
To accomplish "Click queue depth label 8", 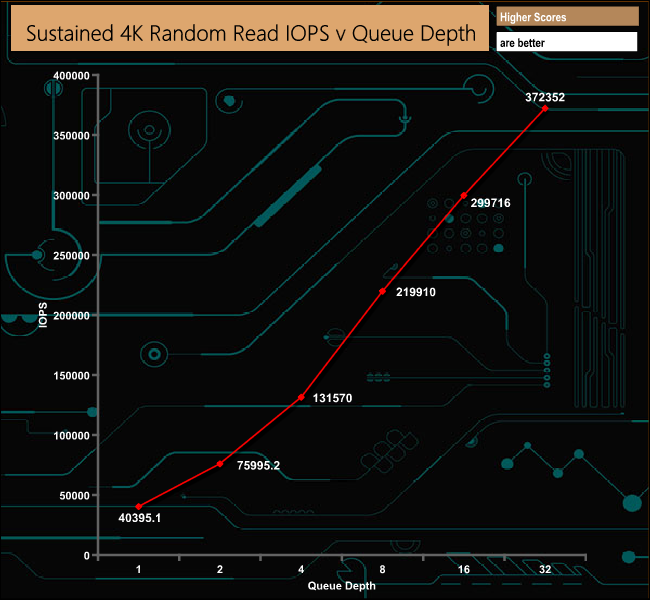I will tap(382, 569).
